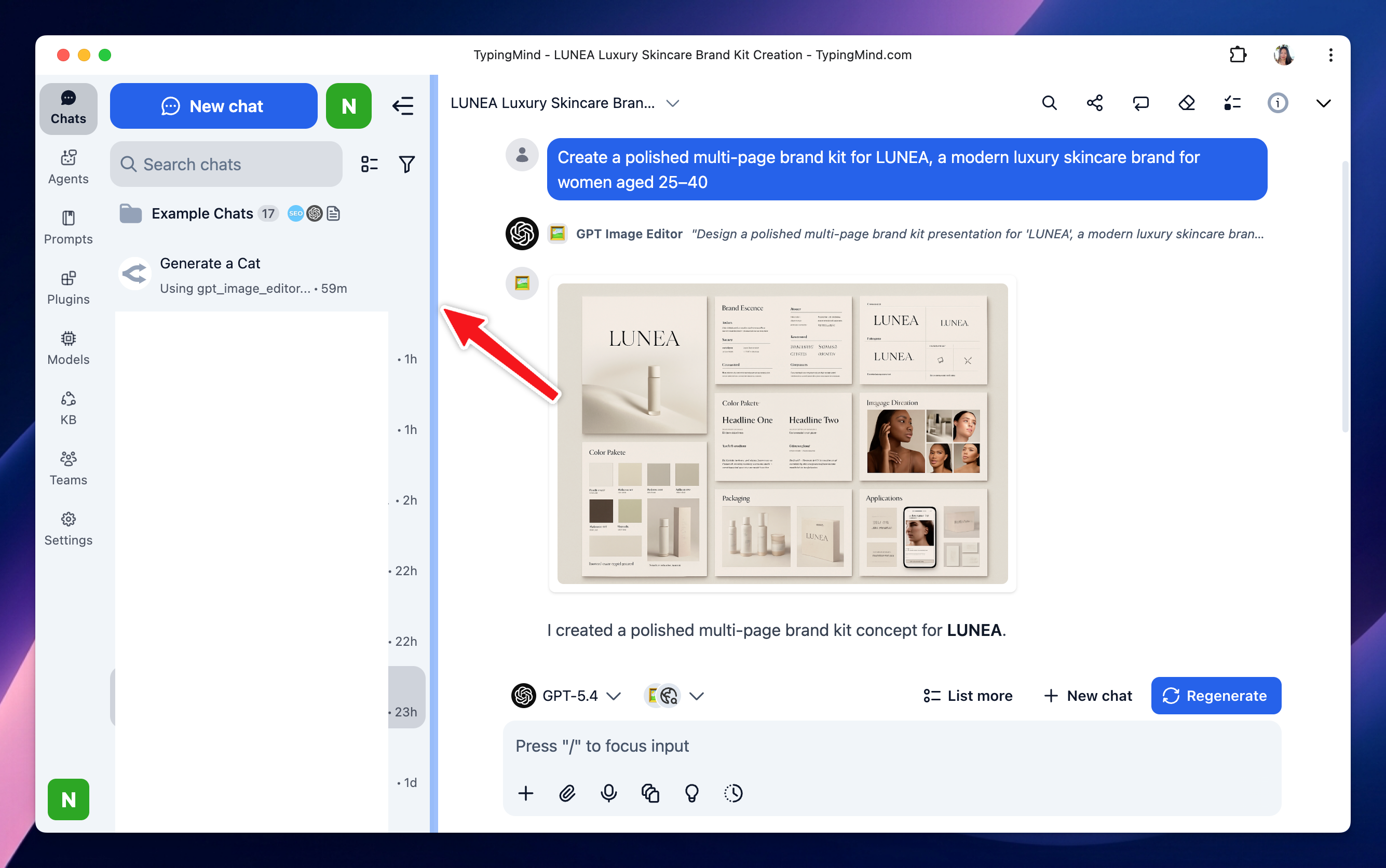
Task: Click the lightbulb icon in the composer
Action: click(692, 793)
